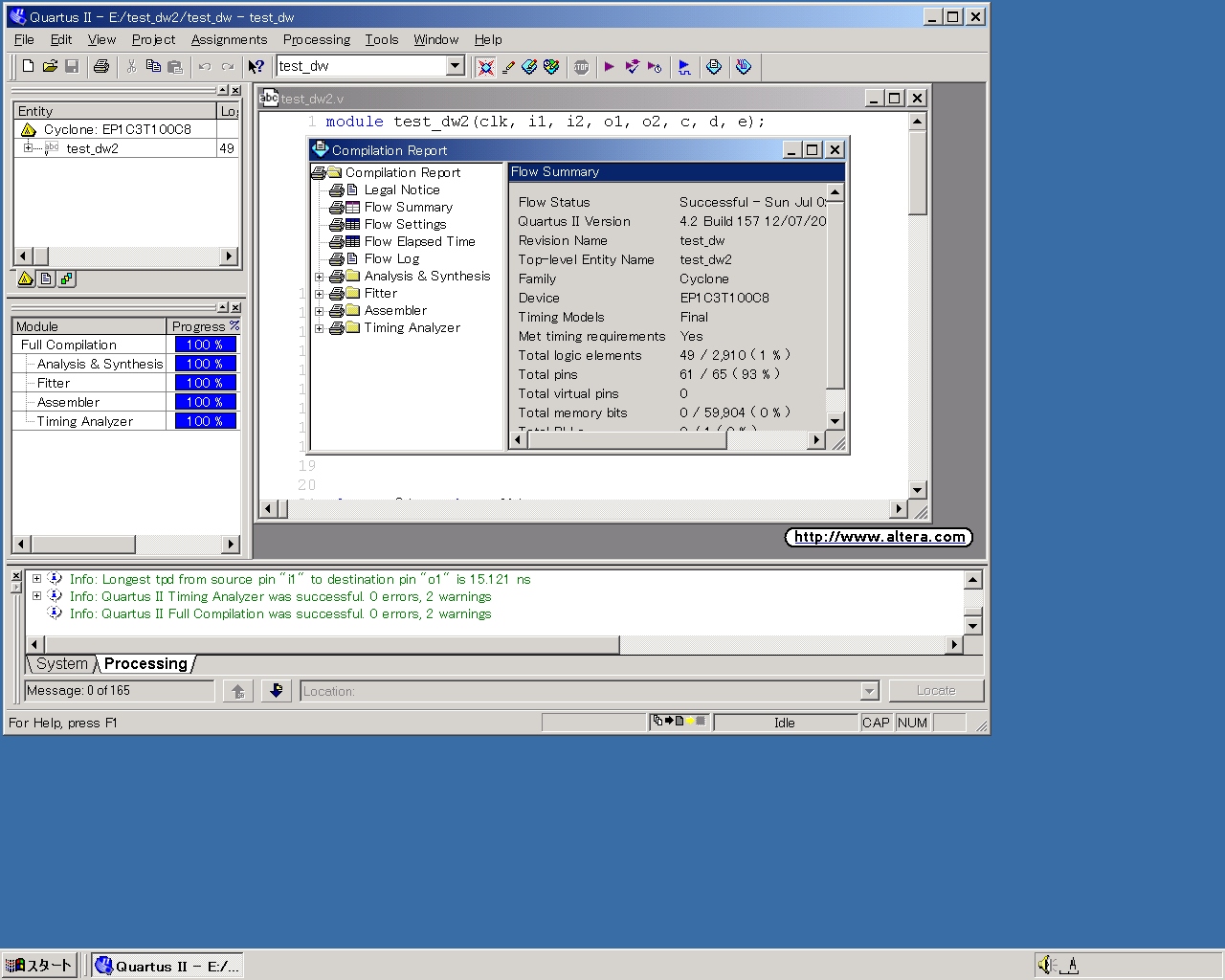1225x980 pixels.
Task: Expand the Assembler report folder
Action: pos(320,311)
